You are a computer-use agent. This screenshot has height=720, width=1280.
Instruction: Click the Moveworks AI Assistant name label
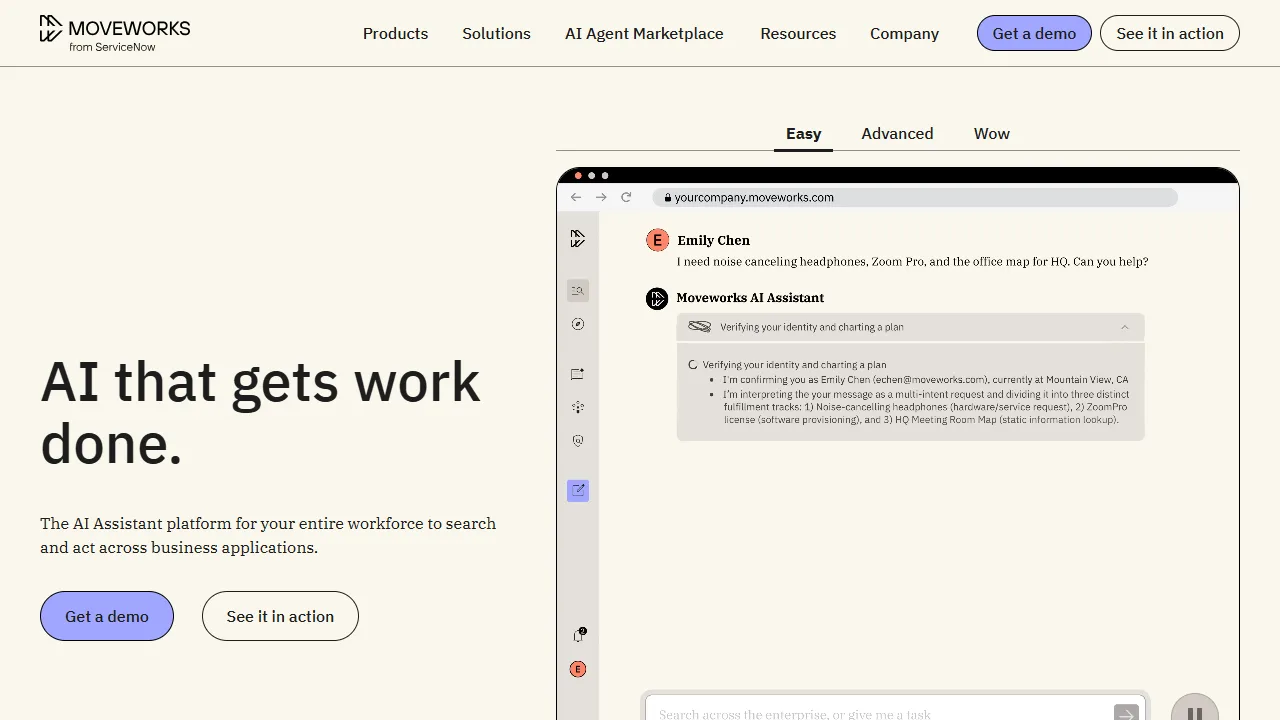[750, 298]
